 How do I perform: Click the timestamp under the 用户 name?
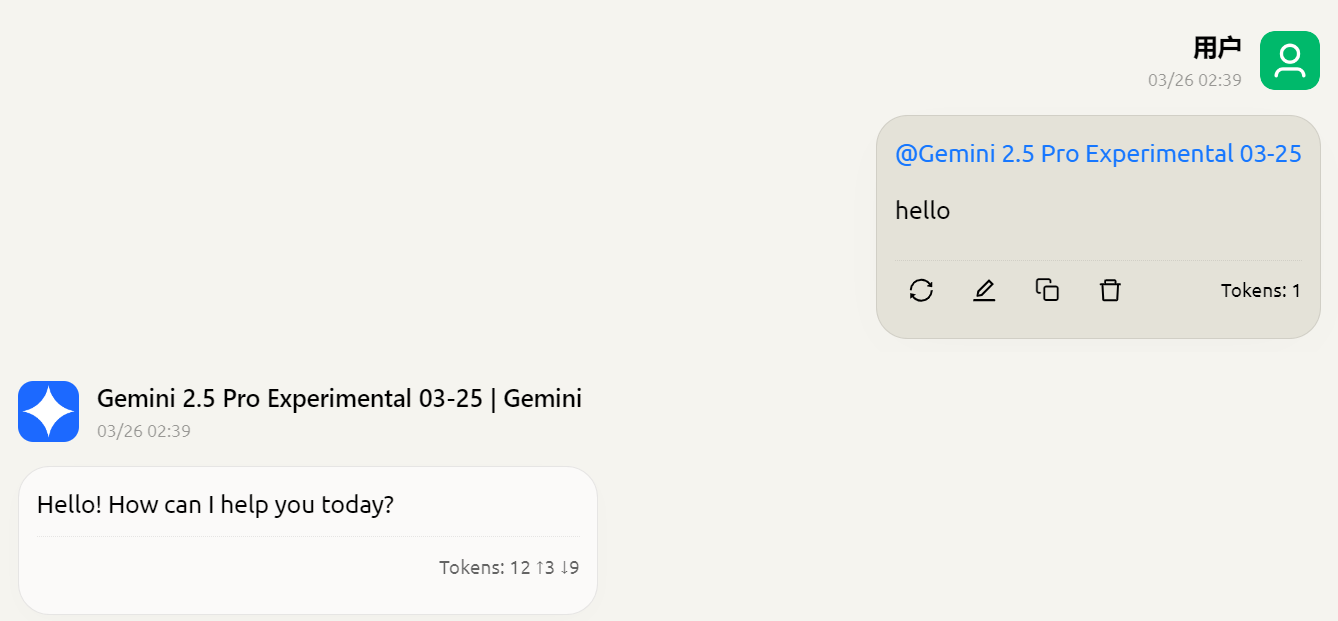(1194, 80)
